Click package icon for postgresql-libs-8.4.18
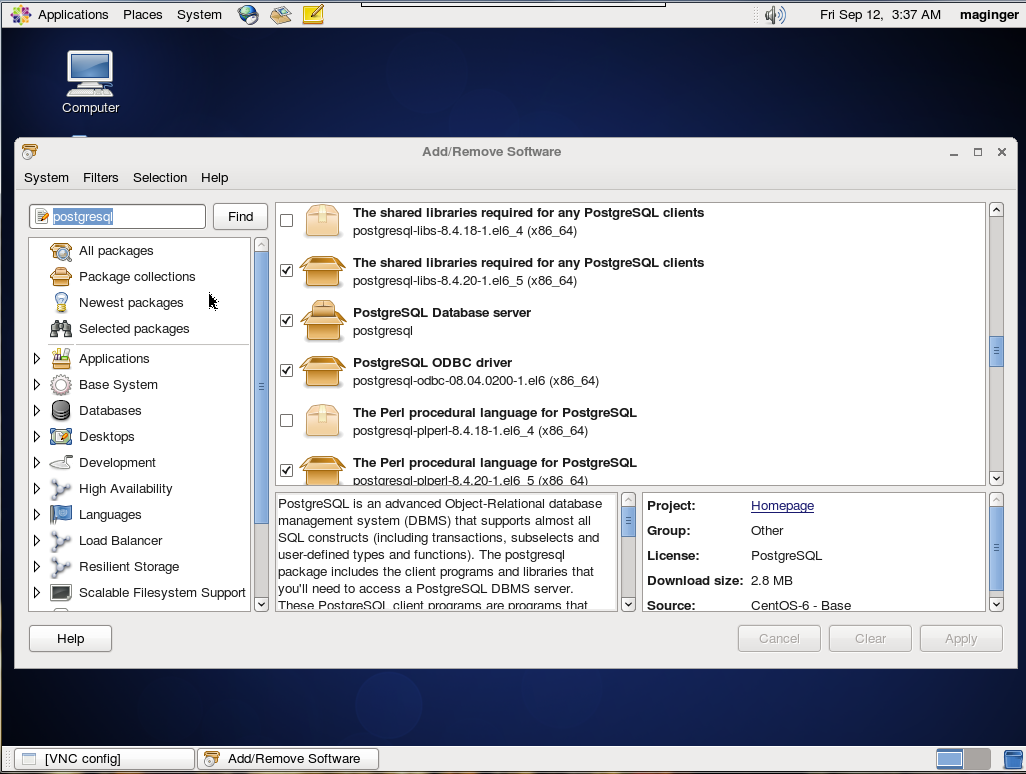The width and height of the screenshot is (1026, 774). (322, 221)
